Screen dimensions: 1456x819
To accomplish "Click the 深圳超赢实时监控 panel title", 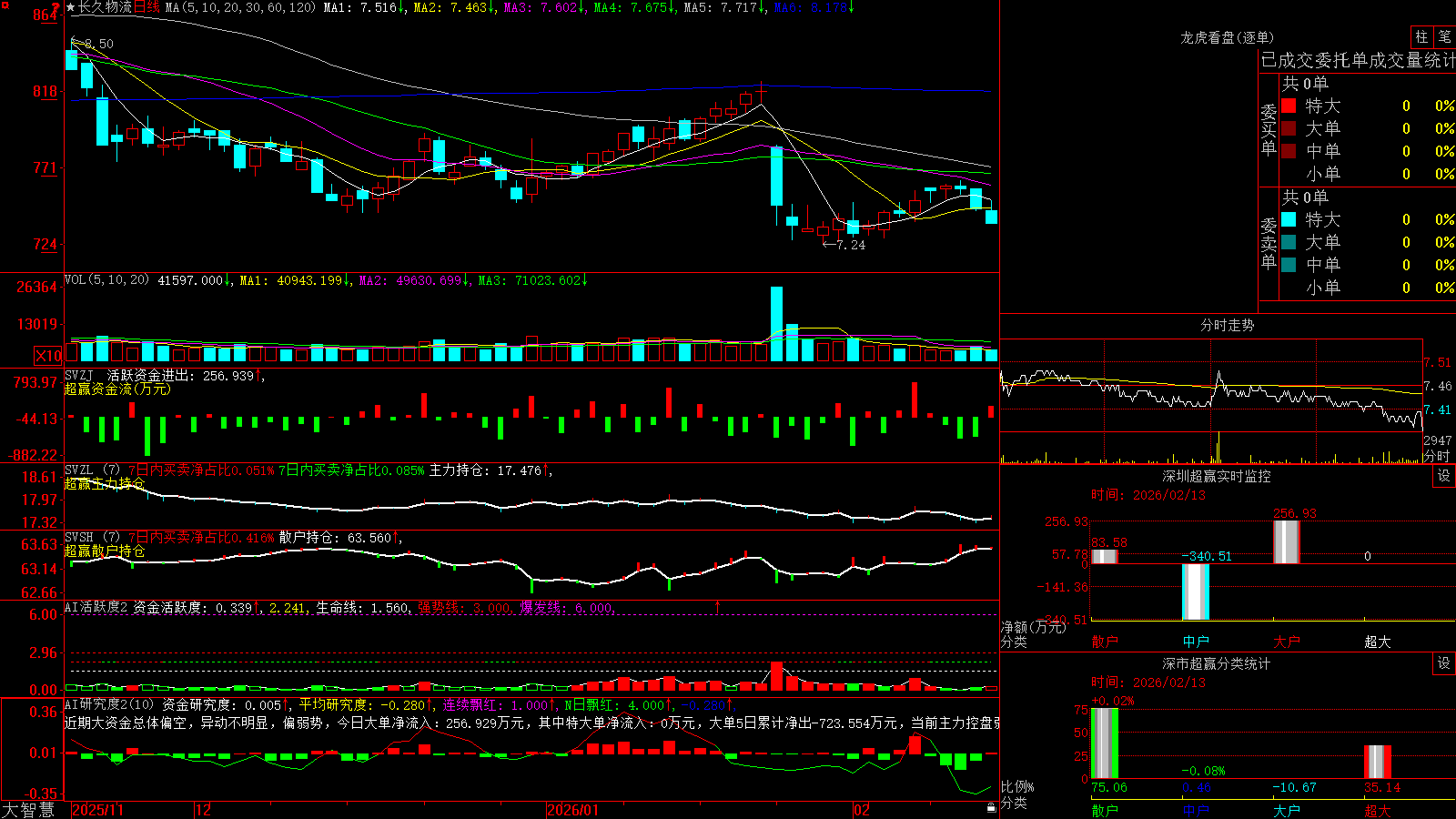I will pos(1216,476).
